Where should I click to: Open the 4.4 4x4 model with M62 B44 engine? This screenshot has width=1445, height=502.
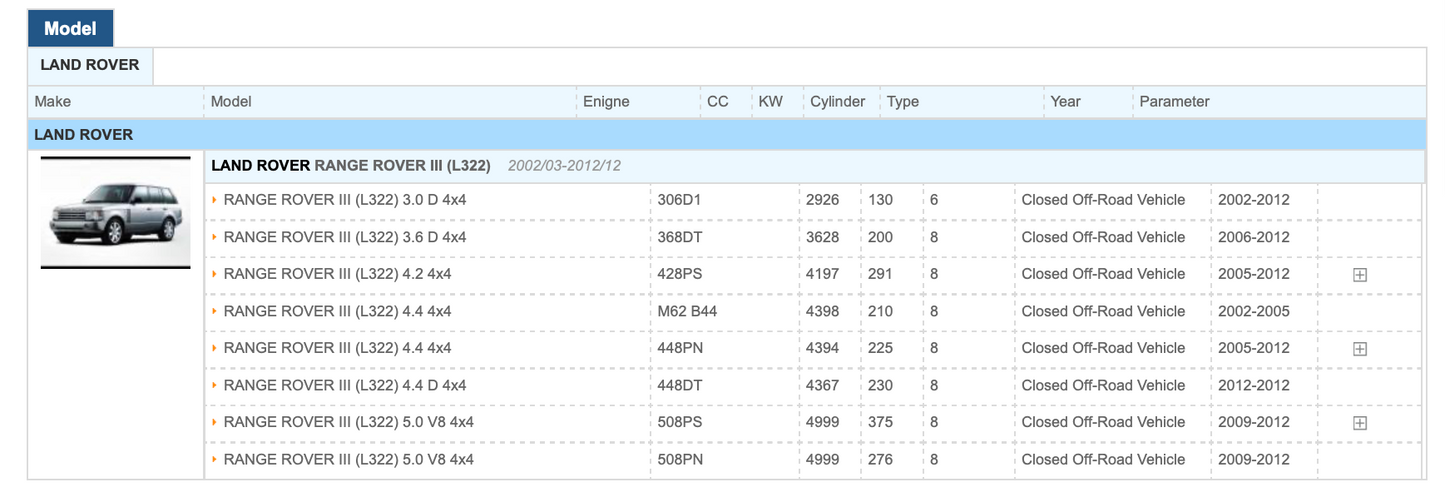[x=337, y=311]
